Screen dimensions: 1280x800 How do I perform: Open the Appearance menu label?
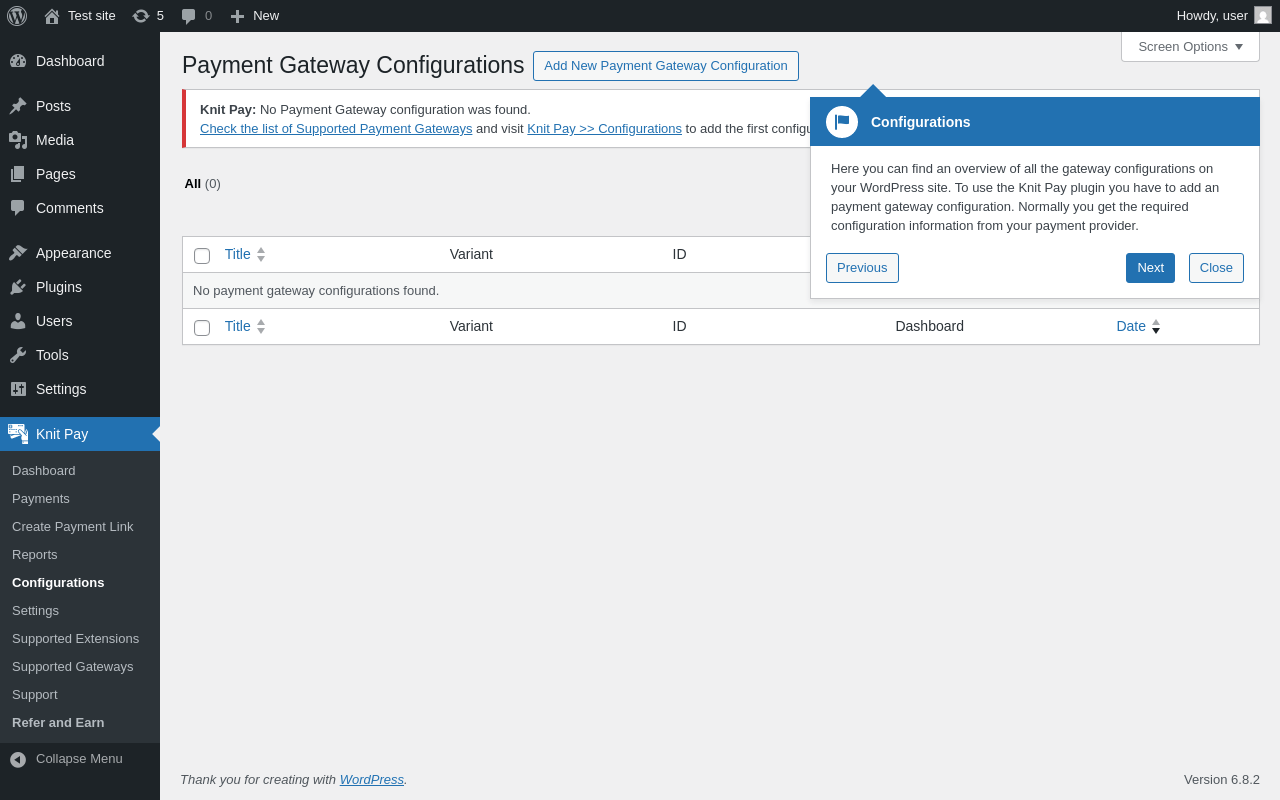74,253
